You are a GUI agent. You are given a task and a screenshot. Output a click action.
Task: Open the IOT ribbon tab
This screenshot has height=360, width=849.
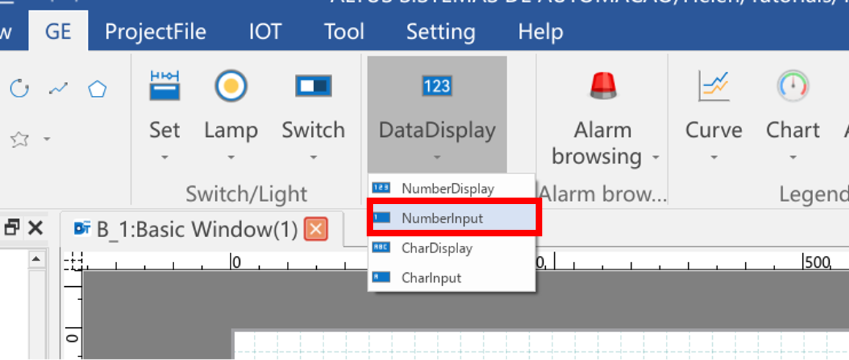[x=265, y=32]
